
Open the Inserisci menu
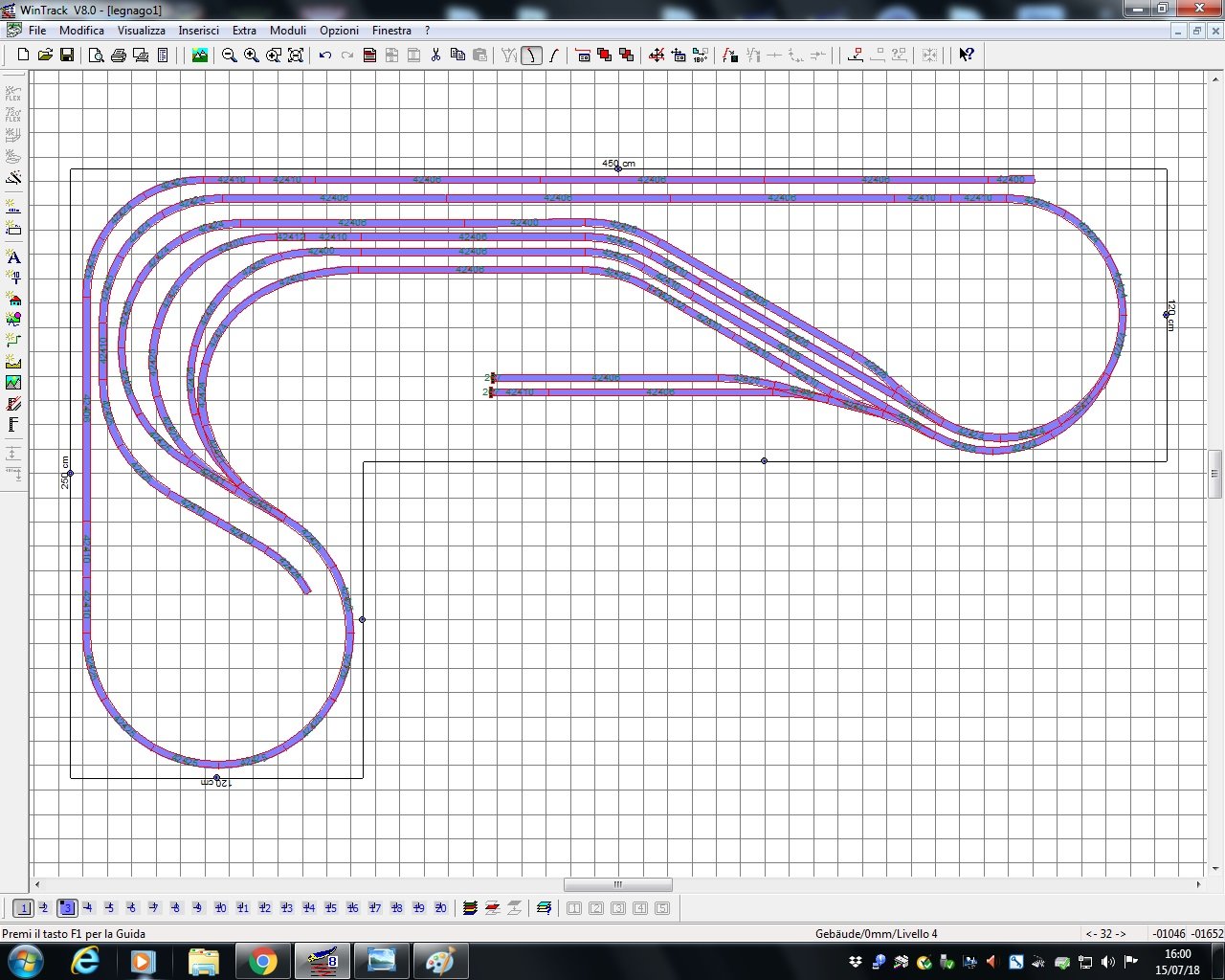click(x=198, y=31)
